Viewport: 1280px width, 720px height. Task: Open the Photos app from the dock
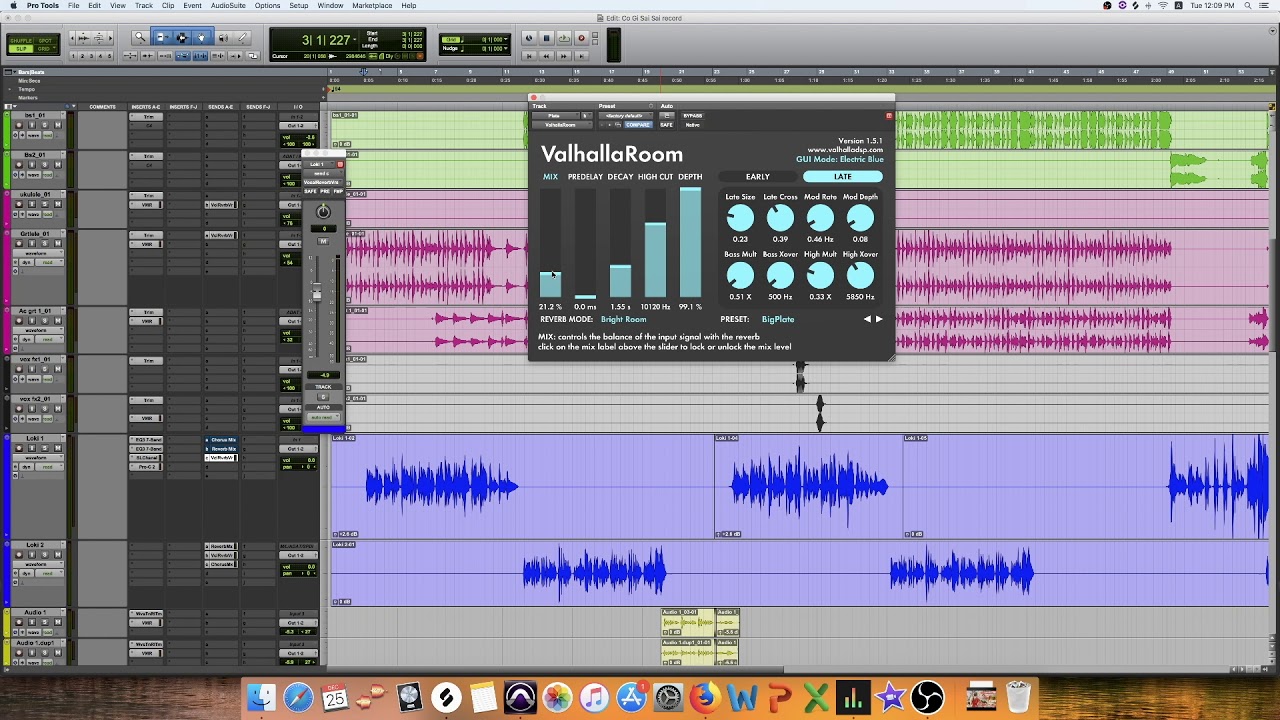(x=557, y=697)
